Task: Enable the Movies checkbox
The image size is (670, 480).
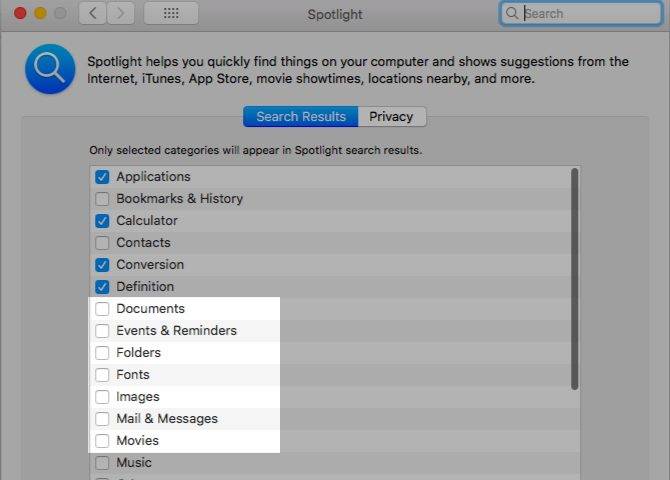Action: [102, 441]
